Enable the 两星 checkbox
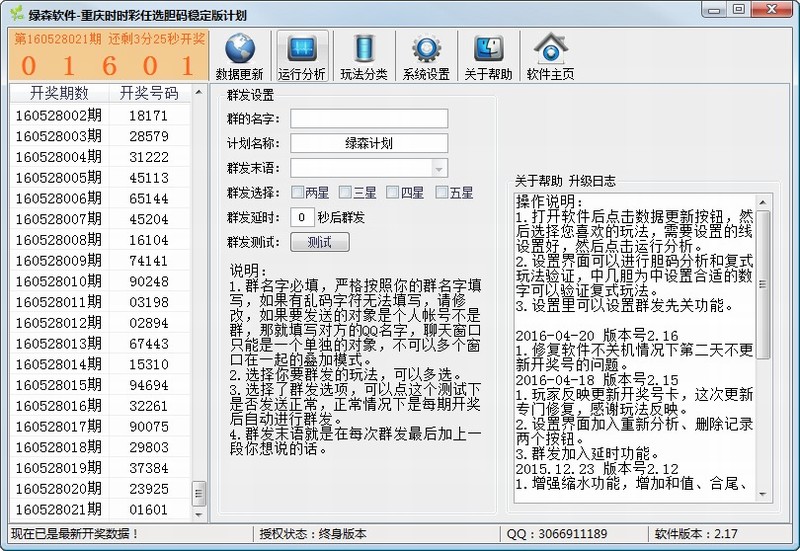800x551 pixels. click(x=298, y=192)
